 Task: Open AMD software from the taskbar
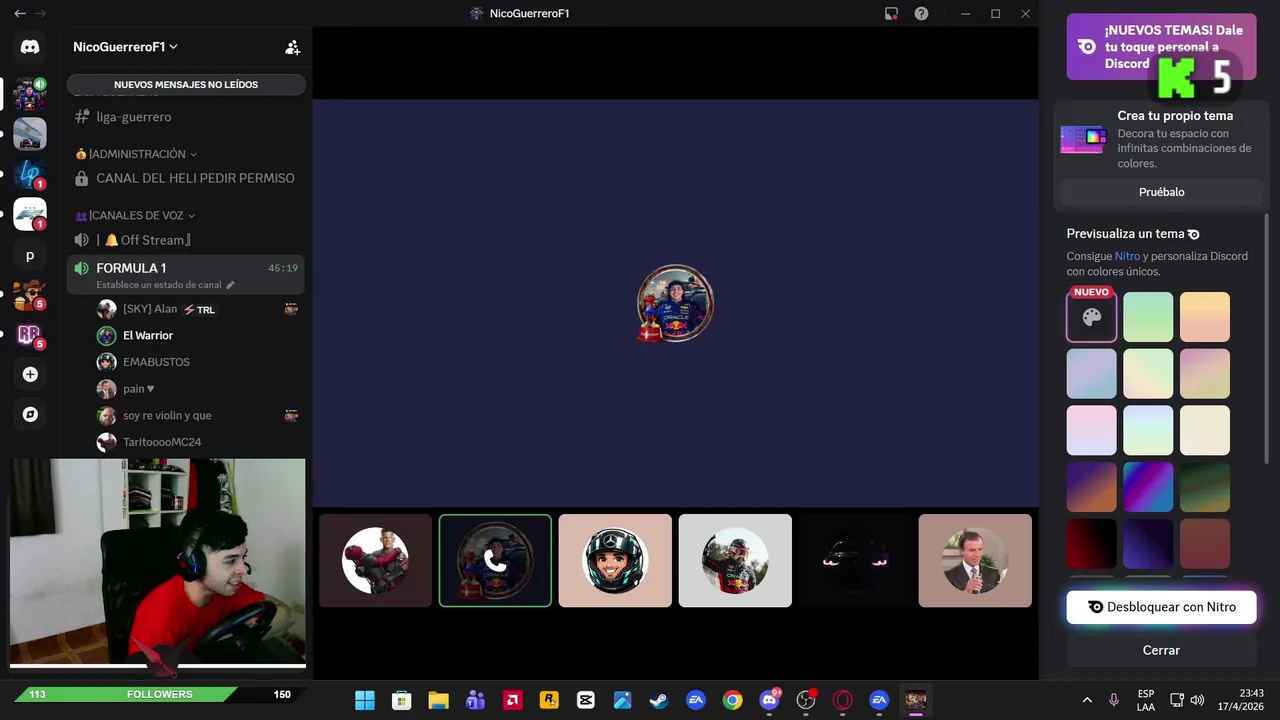pyautogui.click(x=512, y=700)
